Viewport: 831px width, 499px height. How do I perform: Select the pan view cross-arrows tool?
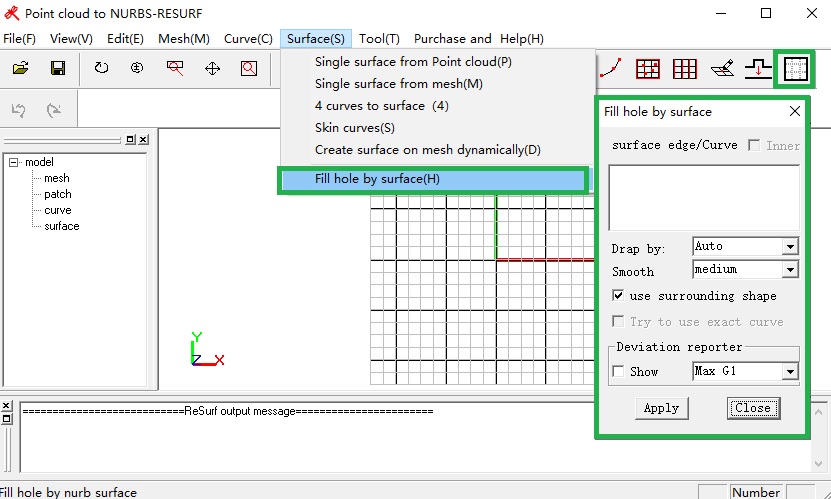tap(212, 68)
